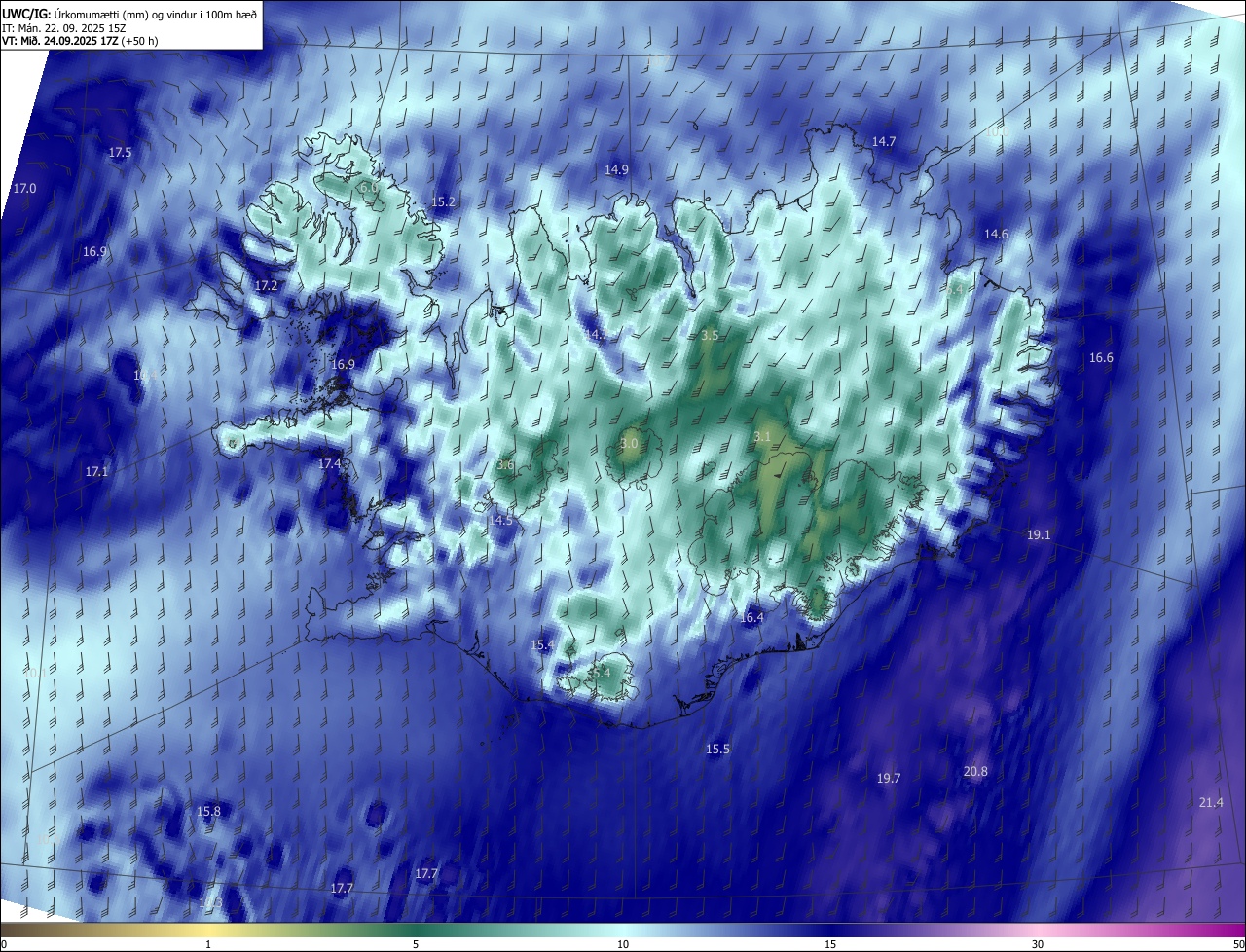This screenshot has width=1246, height=952.
Task: Click the 17.5 value label
Action: 120,153
